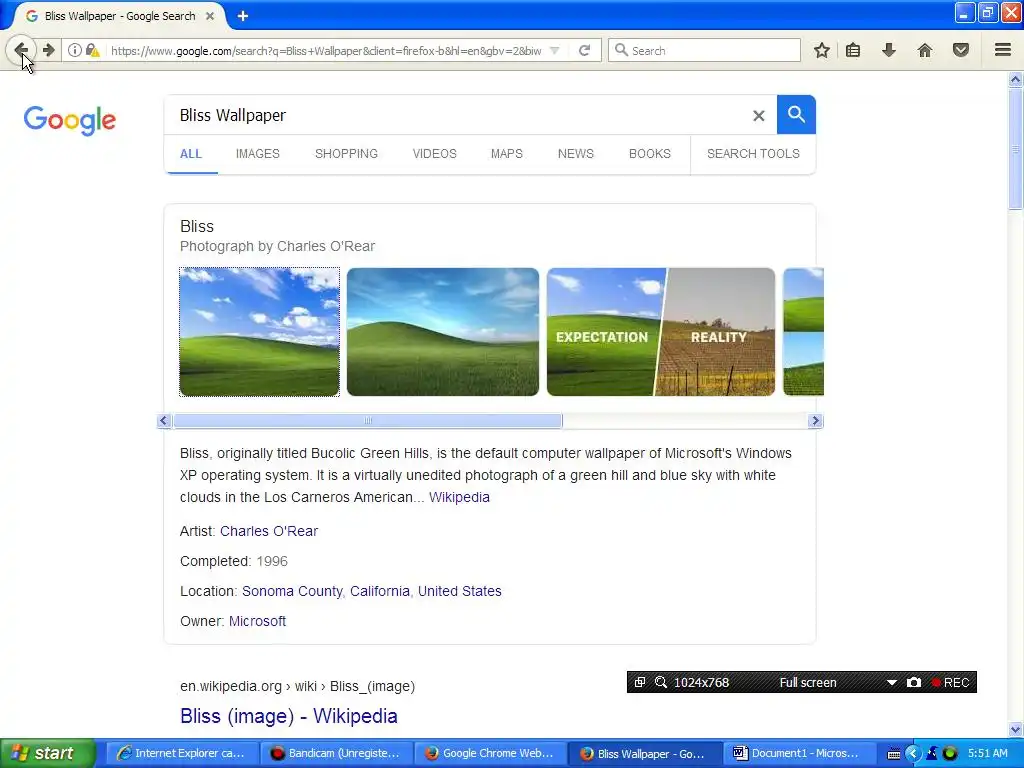This screenshot has height=768, width=1024.
Task: Expand hidden system tray icons arrow
Action: [912, 753]
